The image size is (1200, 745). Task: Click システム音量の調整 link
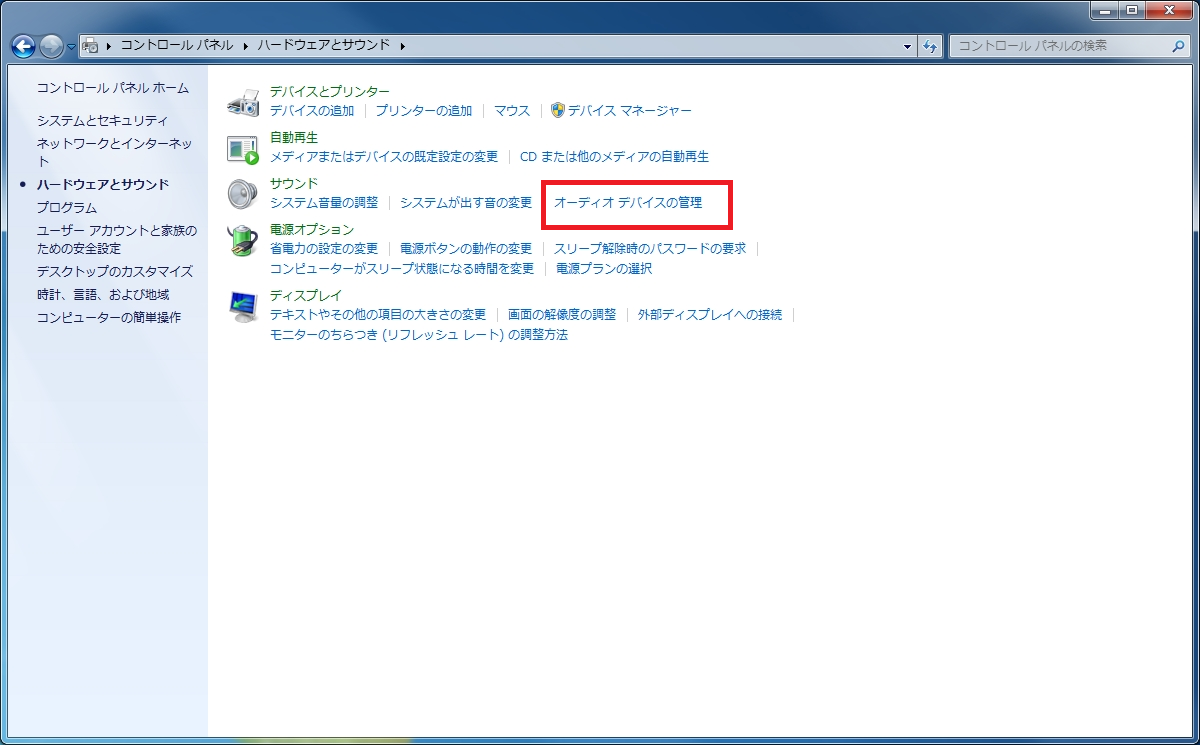[324, 202]
